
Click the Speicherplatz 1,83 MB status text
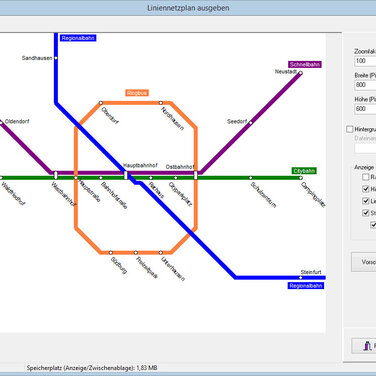(92, 368)
